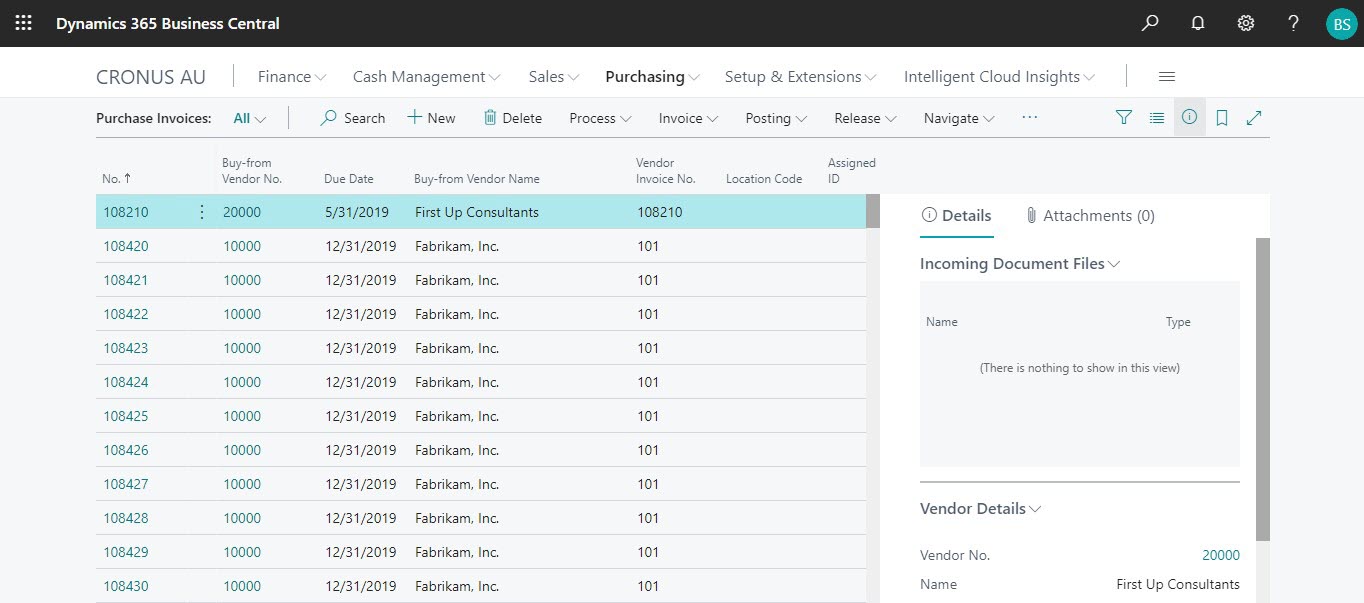Image resolution: width=1364 pixels, height=603 pixels.
Task: Expand the Purchasing menu
Action: 652,77
